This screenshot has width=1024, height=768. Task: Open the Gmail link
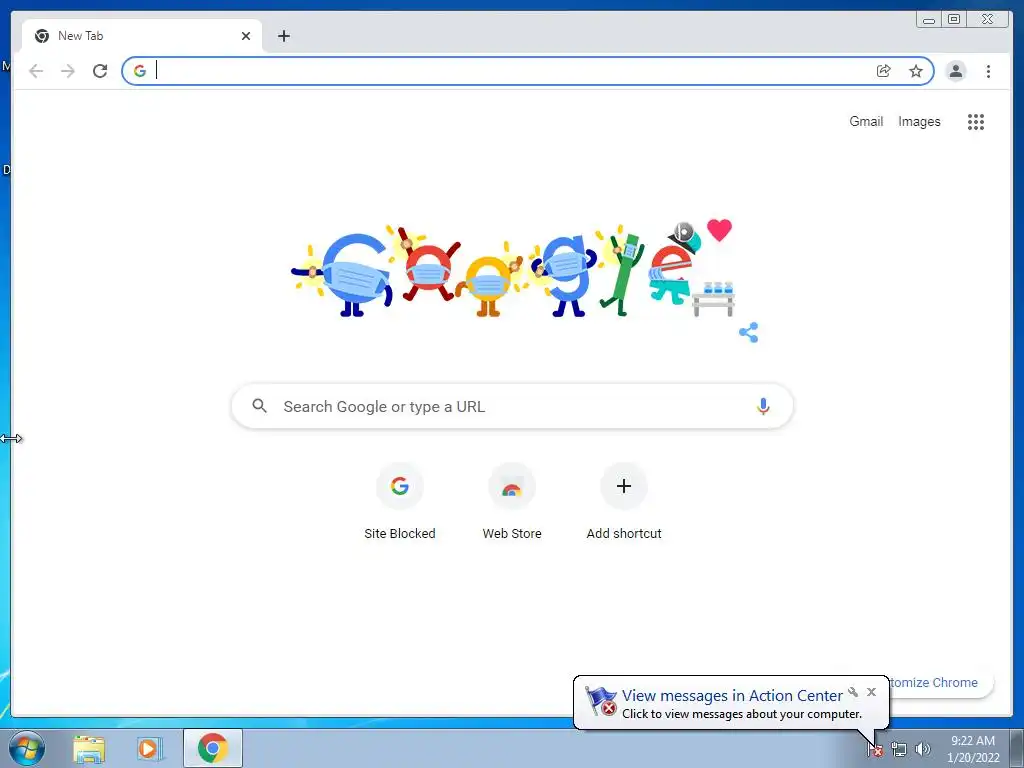pyautogui.click(x=866, y=121)
